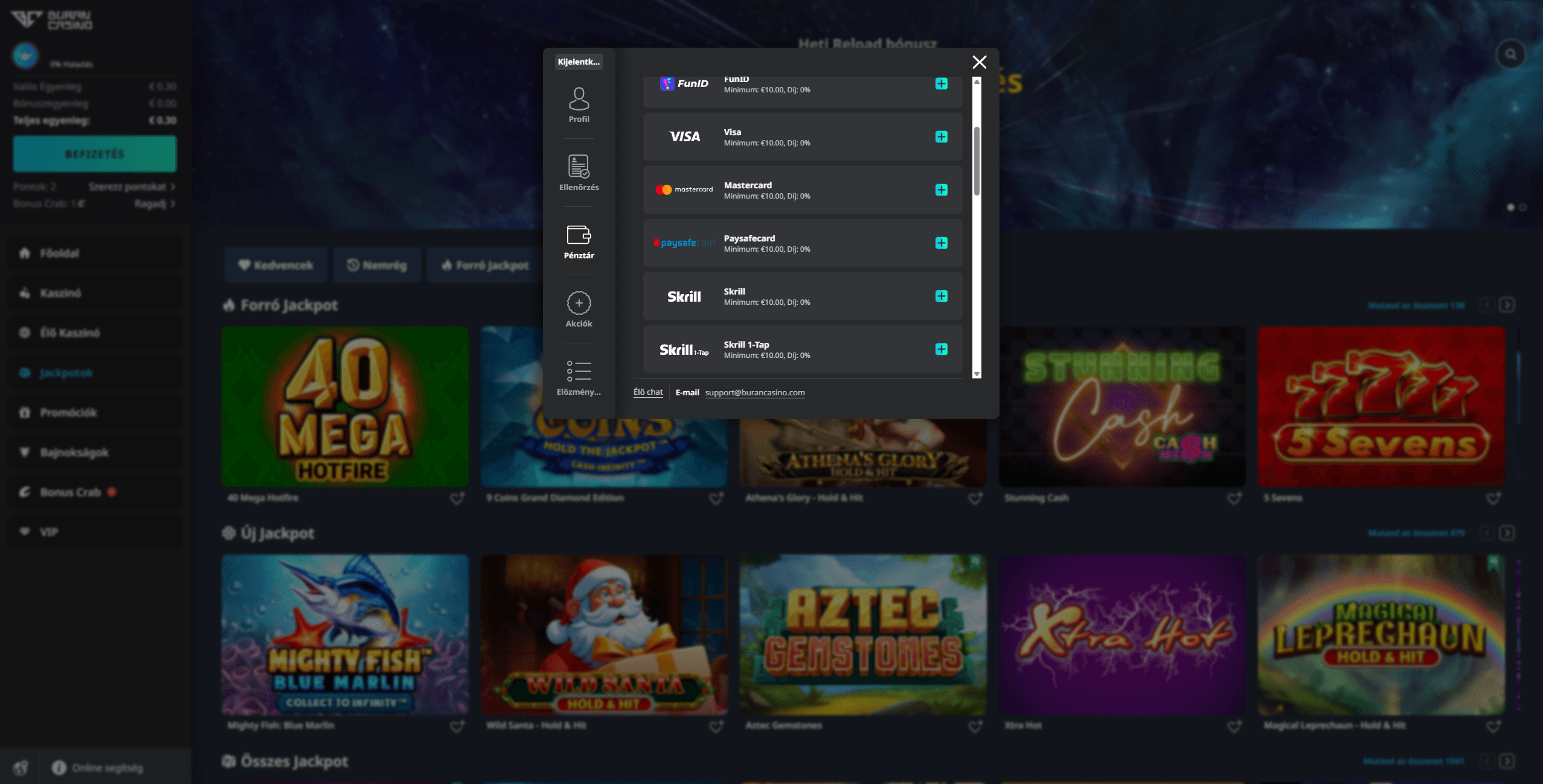Favorite Stunning Cash with heart icon
The height and width of the screenshot is (784, 1543).
click(1234, 498)
